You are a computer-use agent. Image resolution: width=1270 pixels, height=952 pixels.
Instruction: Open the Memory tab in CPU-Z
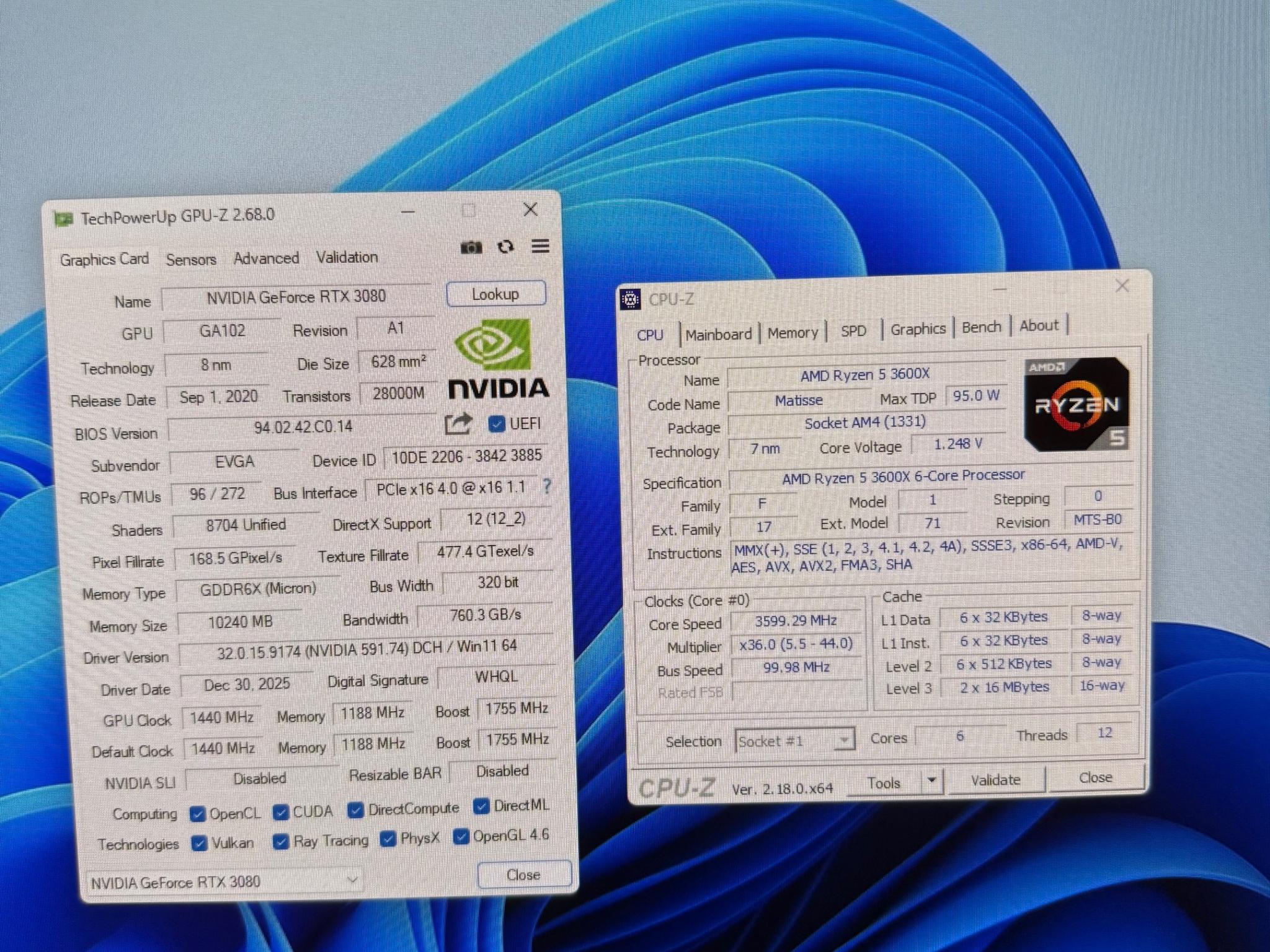click(793, 333)
